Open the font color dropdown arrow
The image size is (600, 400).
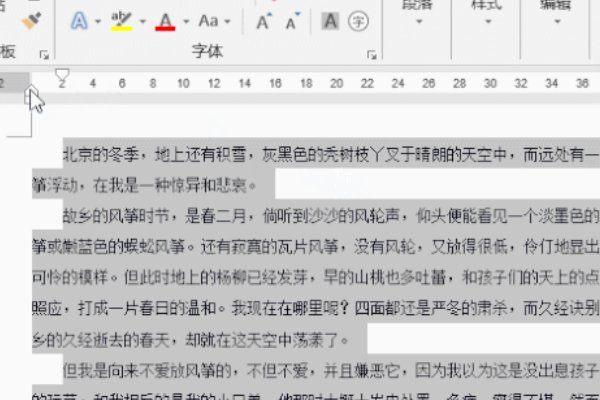[186, 21]
